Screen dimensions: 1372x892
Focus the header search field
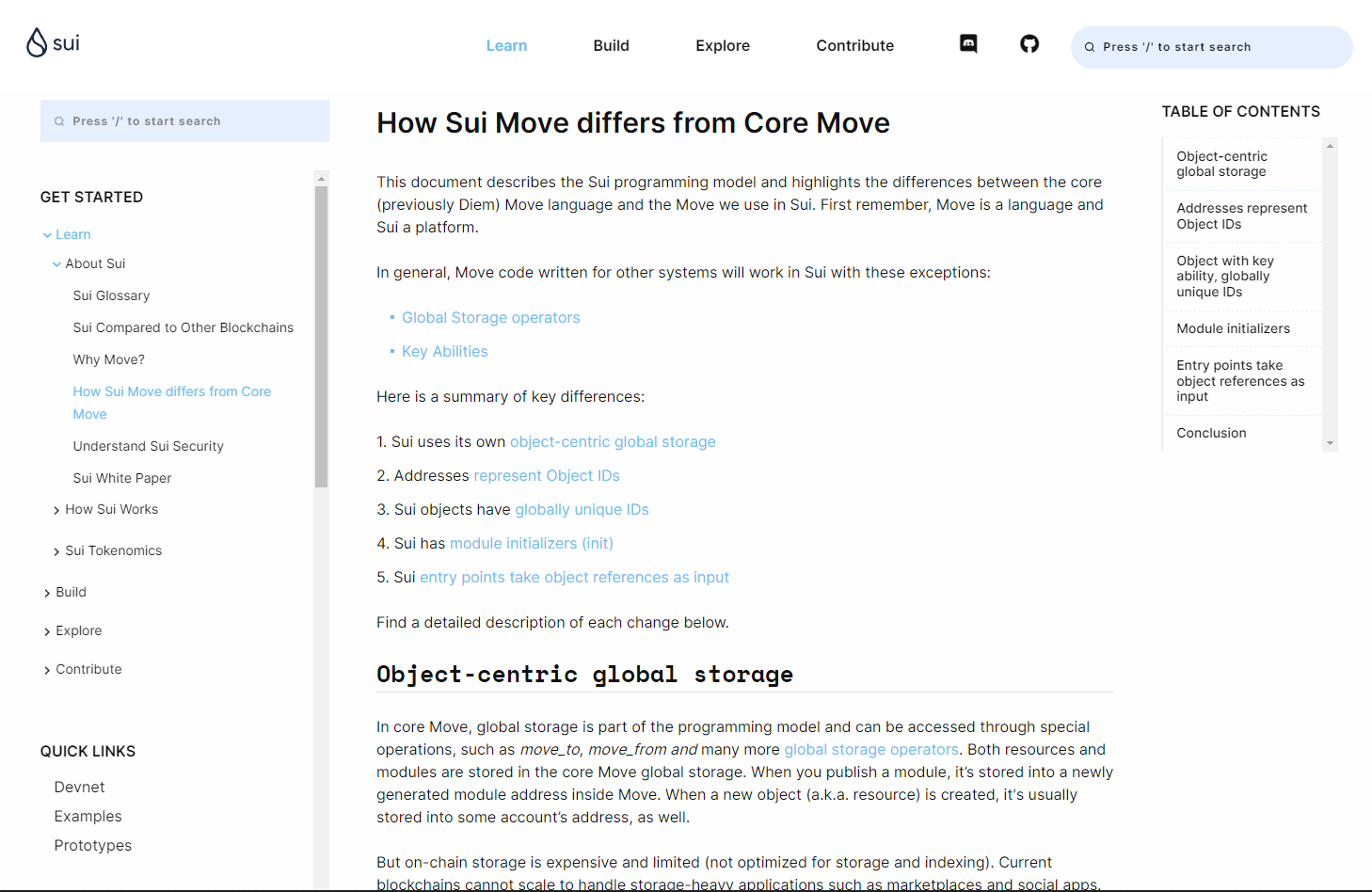click(x=1212, y=47)
